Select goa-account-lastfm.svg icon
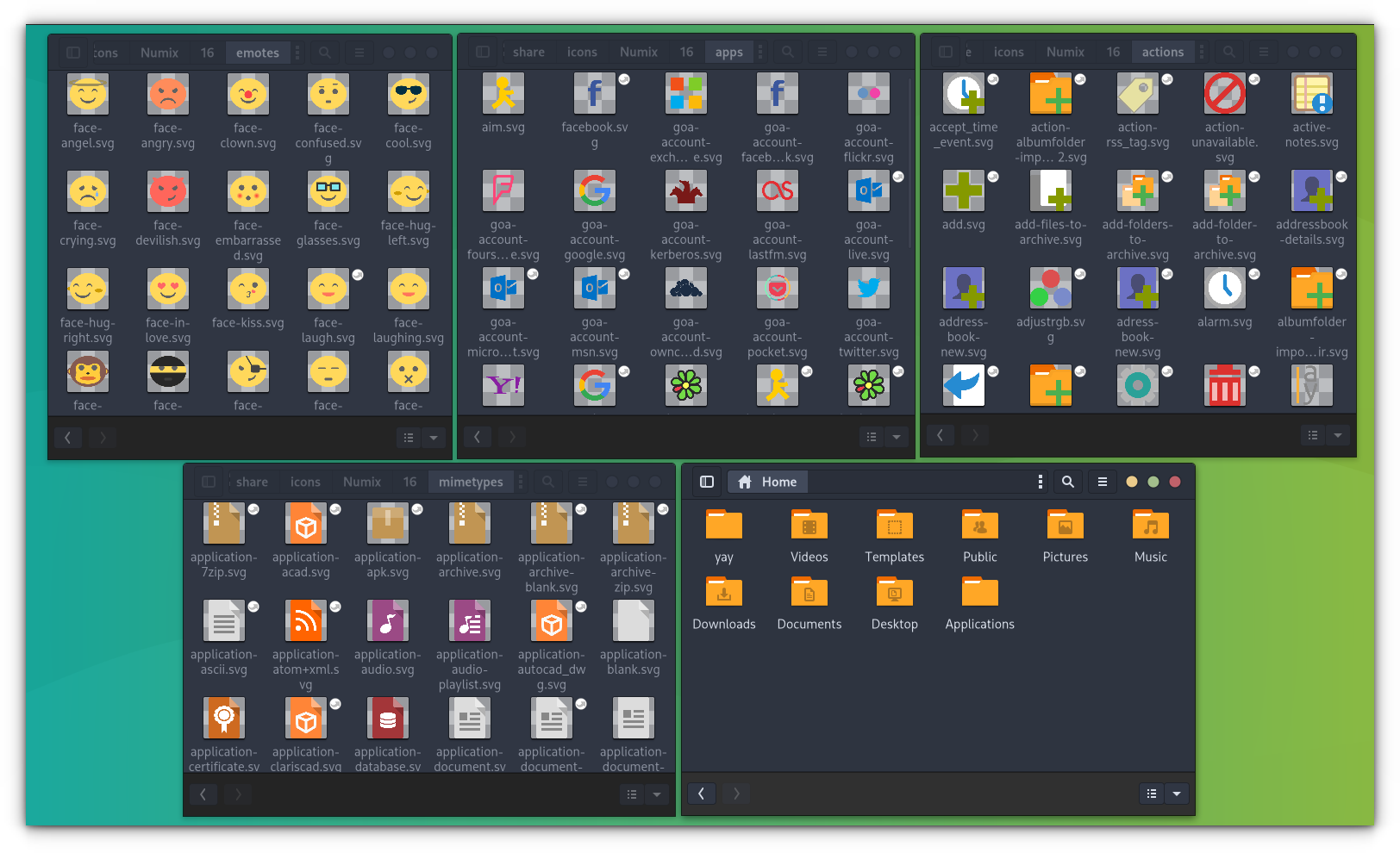 coord(778,191)
